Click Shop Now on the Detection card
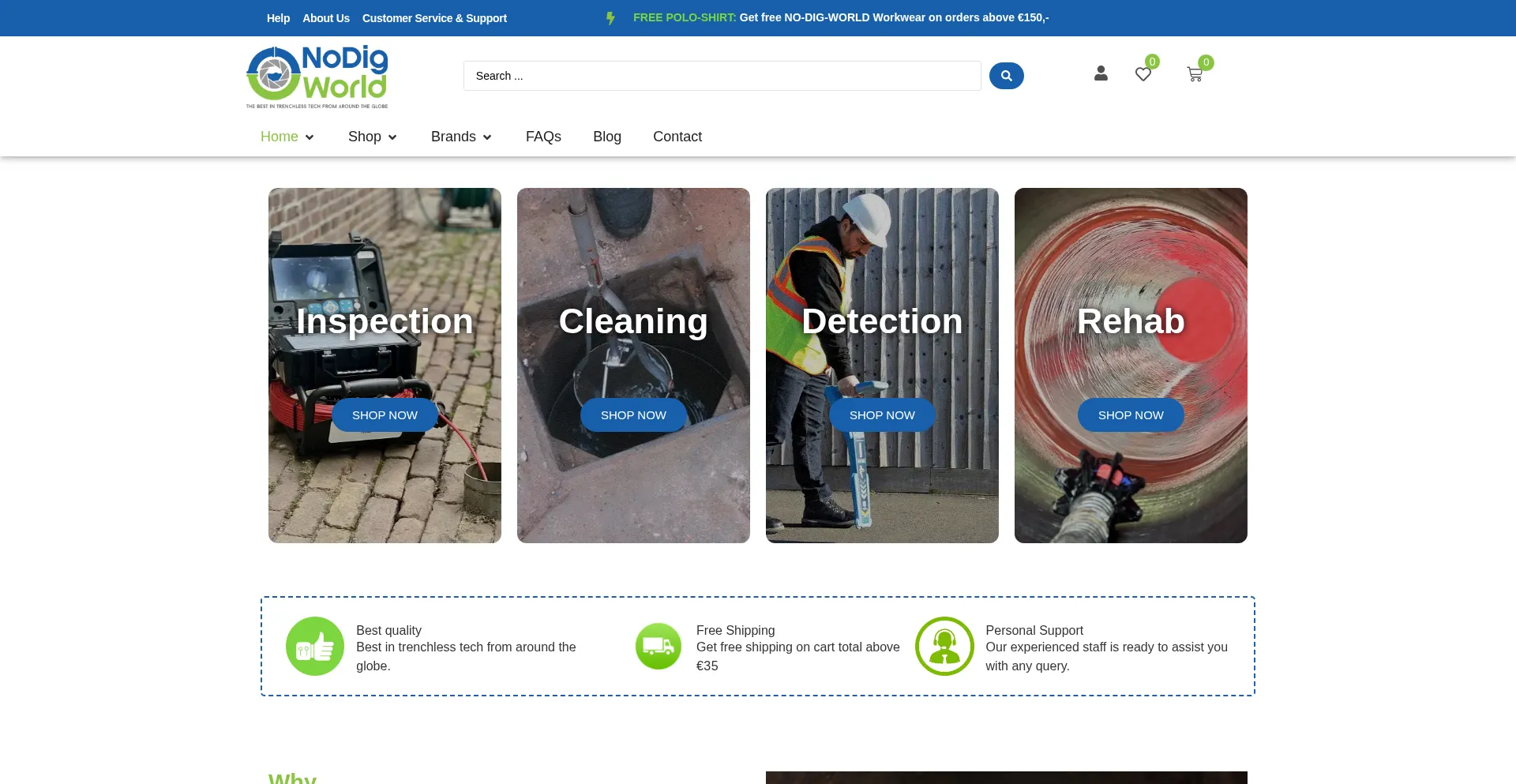The width and height of the screenshot is (1516, 784). (x=882, y=415)
